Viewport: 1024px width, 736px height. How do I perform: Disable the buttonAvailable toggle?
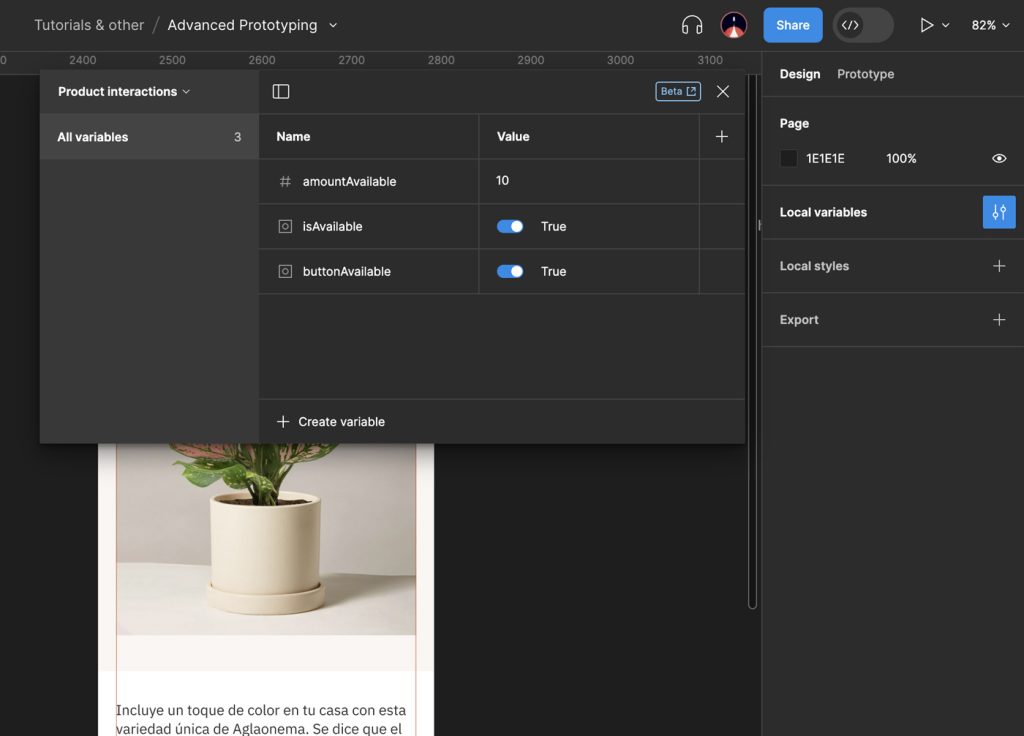pos(509,271)
